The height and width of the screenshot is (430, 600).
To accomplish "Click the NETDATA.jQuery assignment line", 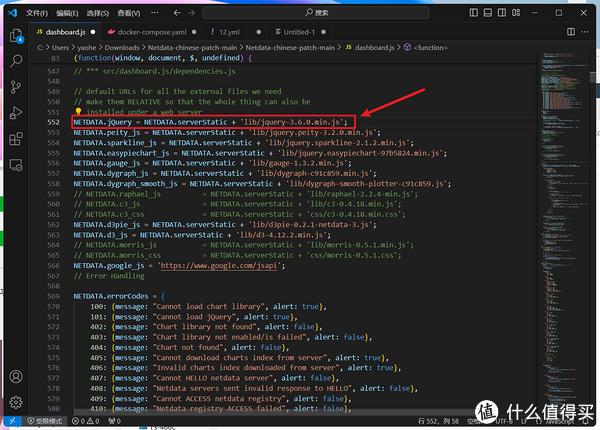I will [210, 122].
